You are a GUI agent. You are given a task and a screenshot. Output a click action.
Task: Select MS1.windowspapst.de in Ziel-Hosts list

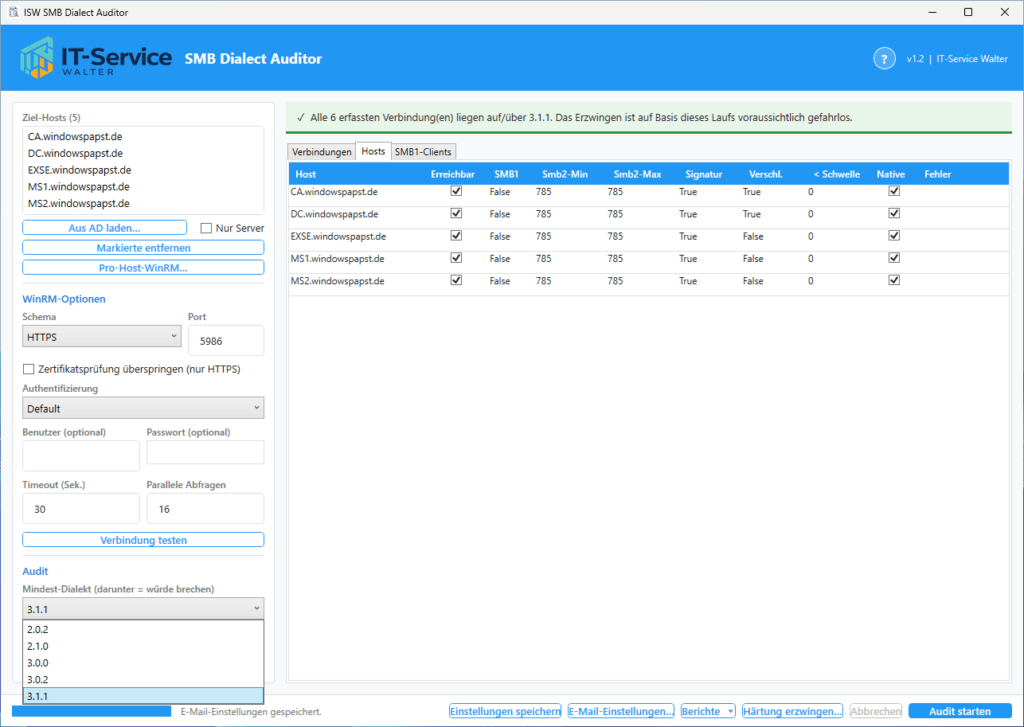coord(143,187)
